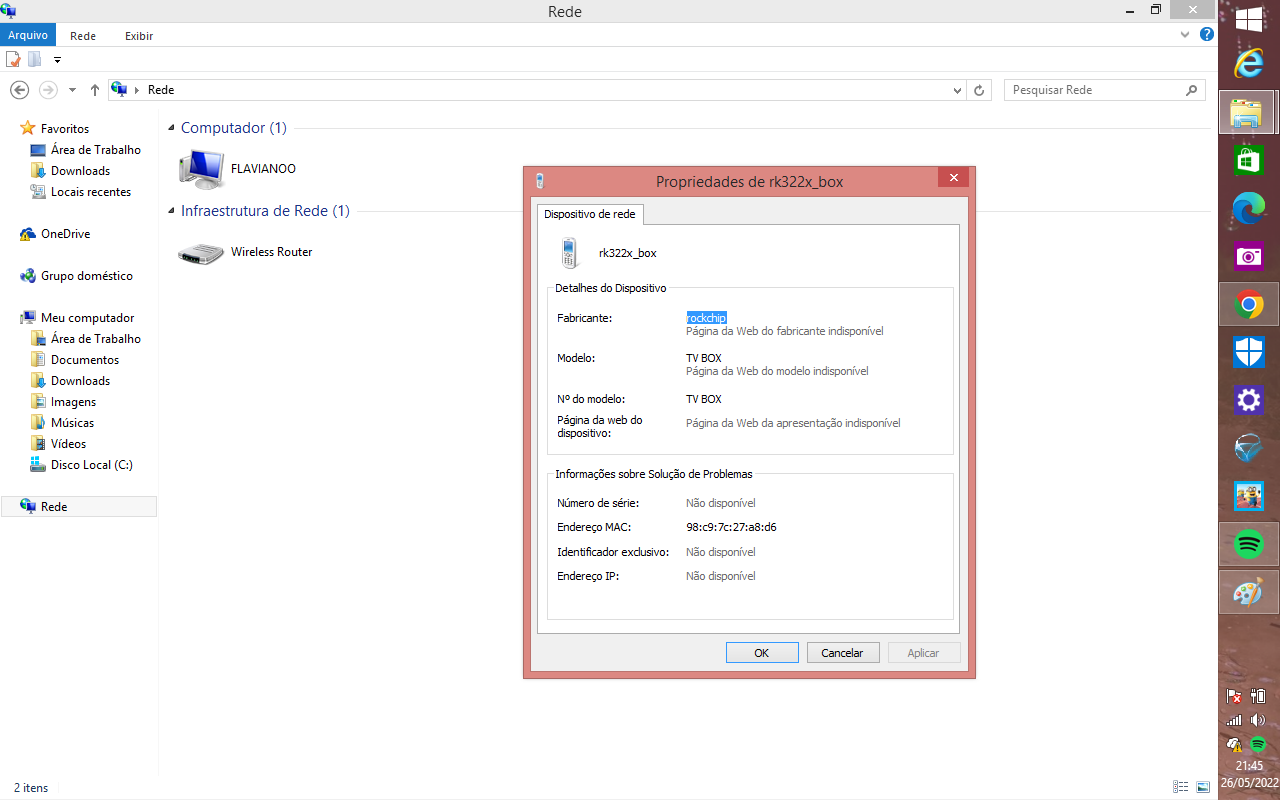Open the Help question mark icon
The height and width of the screenshot is (800, 1280).
tap(1207, 34)
